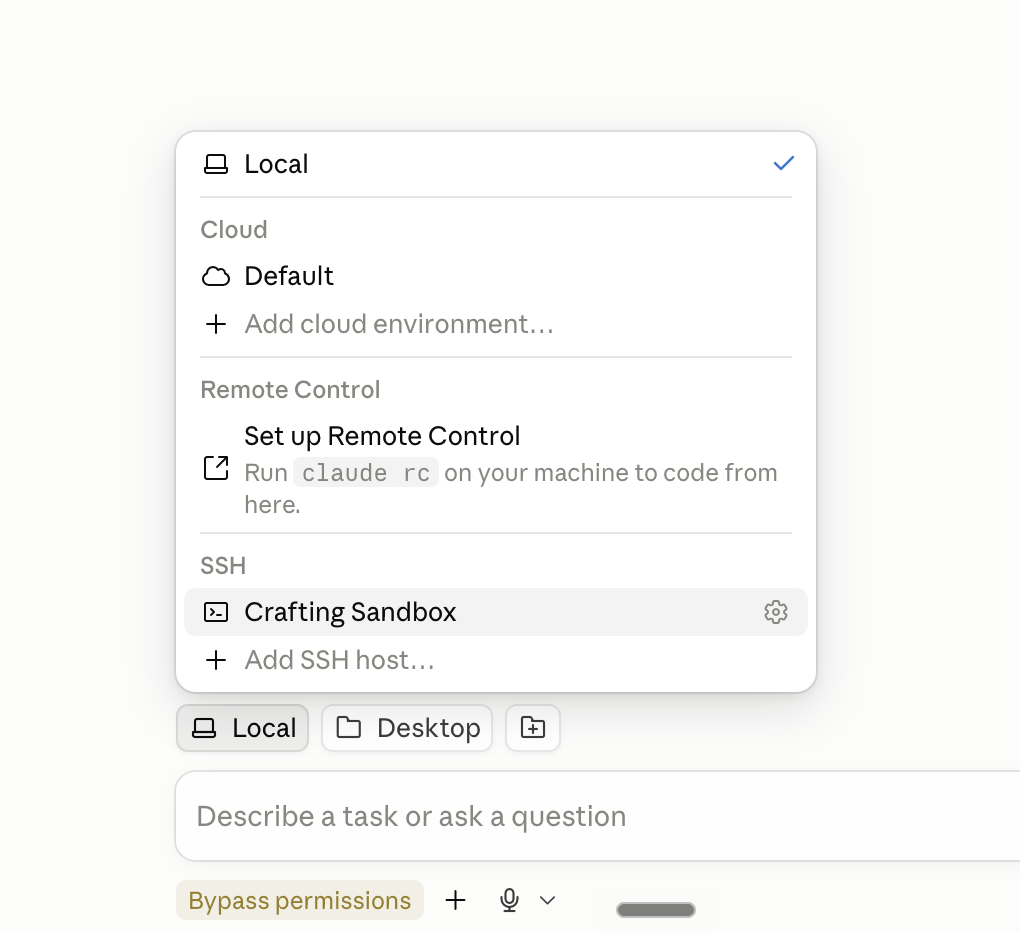Click the laptop icon next to Local entry
This screenshot has height=932, width=1020.
(216, 164)
